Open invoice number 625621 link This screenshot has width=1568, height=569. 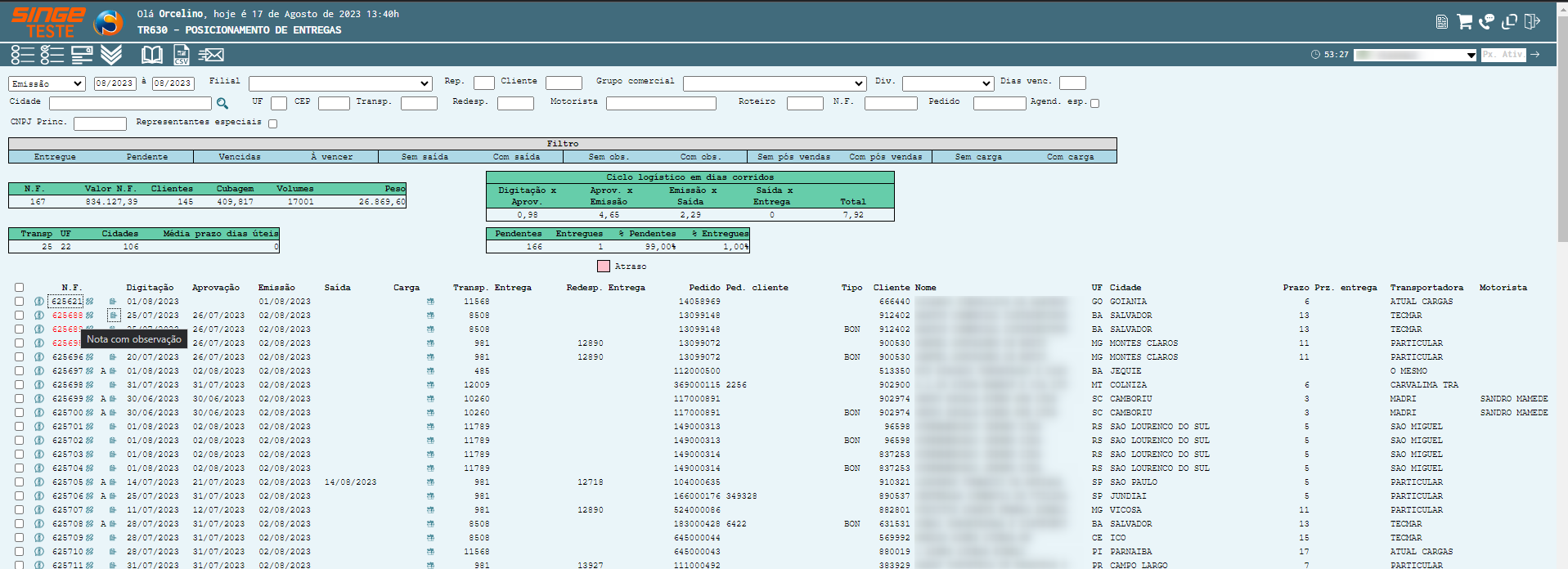pyautogui.click(x=67, y=302)
